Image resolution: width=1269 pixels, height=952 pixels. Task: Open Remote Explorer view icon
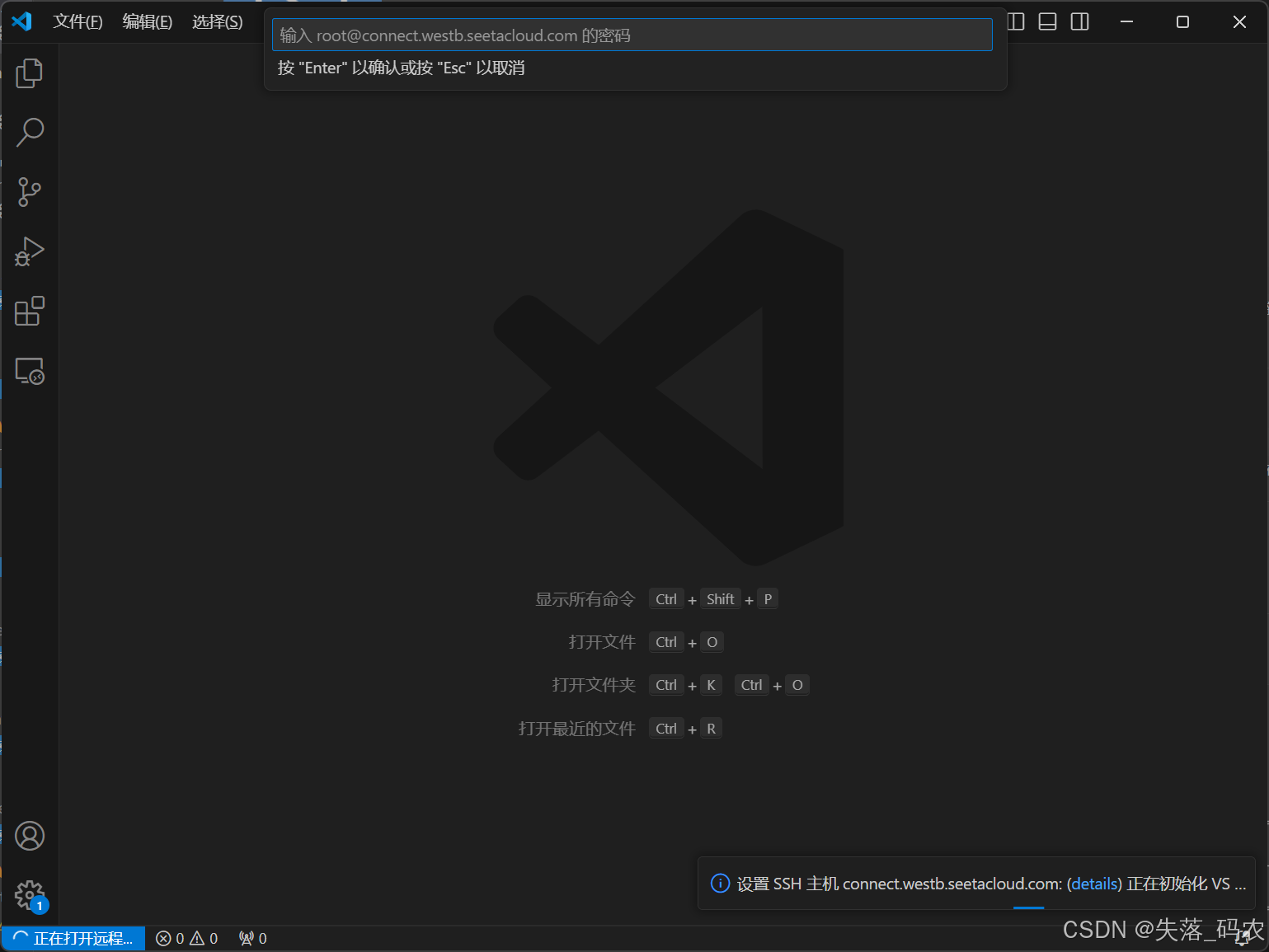tap(30, 371)
